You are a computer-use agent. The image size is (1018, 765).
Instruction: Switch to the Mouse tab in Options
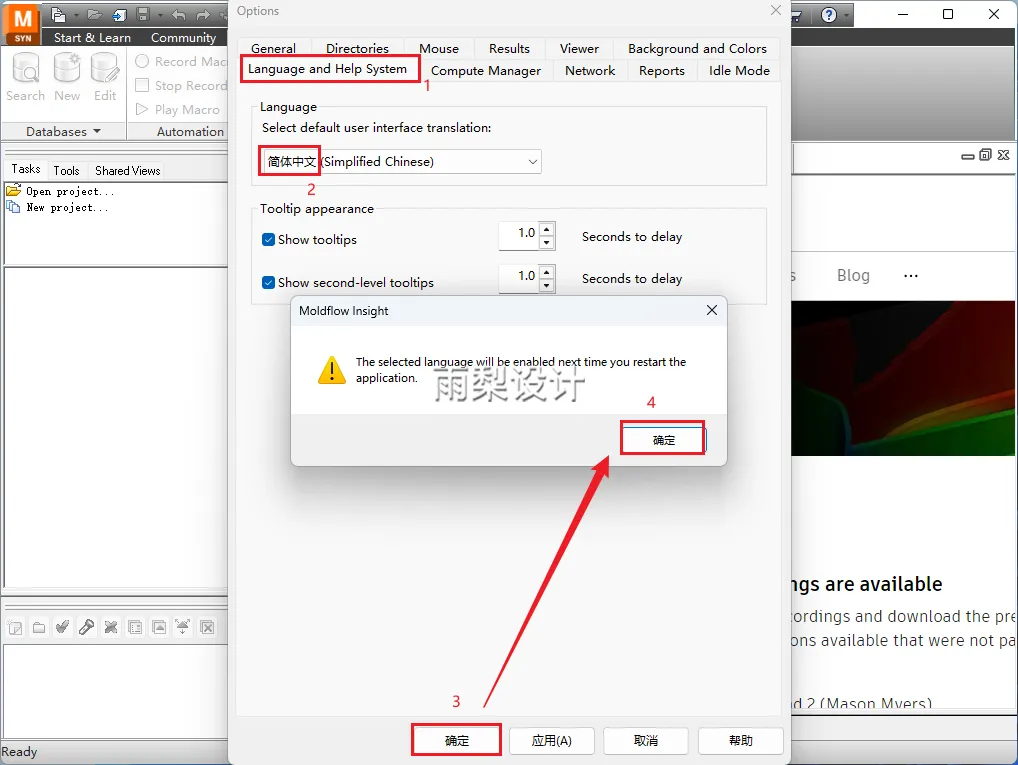pos(439,49)
